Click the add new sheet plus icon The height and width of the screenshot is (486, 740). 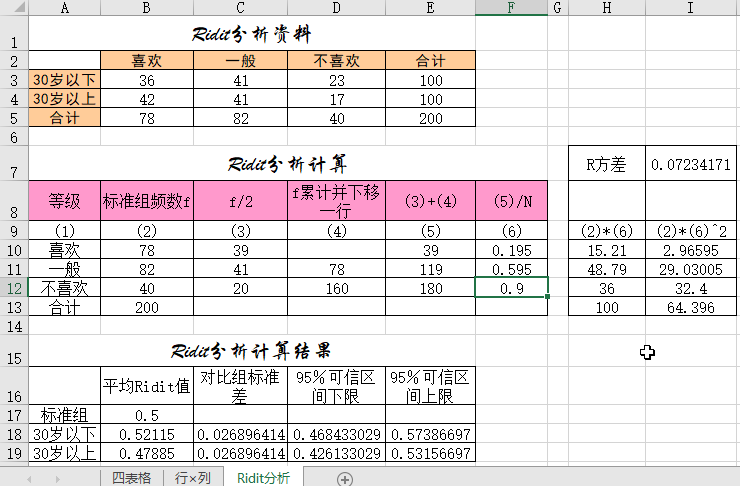click(x=345, y=479)
